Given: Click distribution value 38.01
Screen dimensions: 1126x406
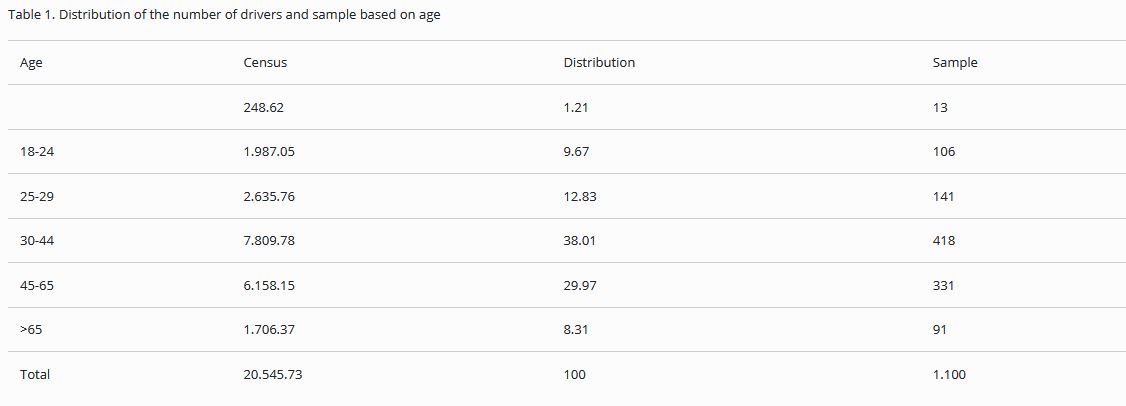Looking at the screenshot, I should 580,241.
